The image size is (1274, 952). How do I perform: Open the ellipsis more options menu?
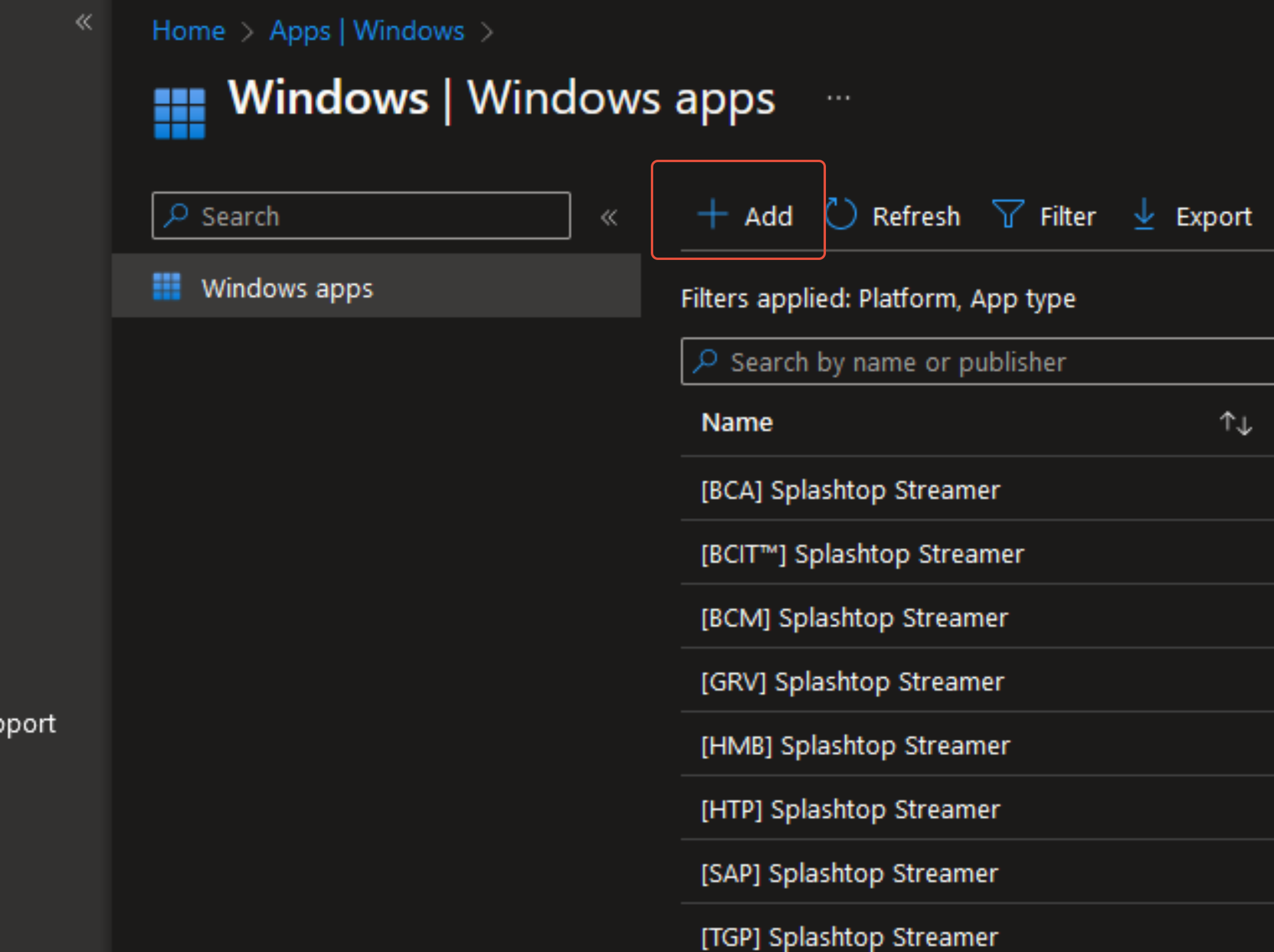(x=838, y=98)
